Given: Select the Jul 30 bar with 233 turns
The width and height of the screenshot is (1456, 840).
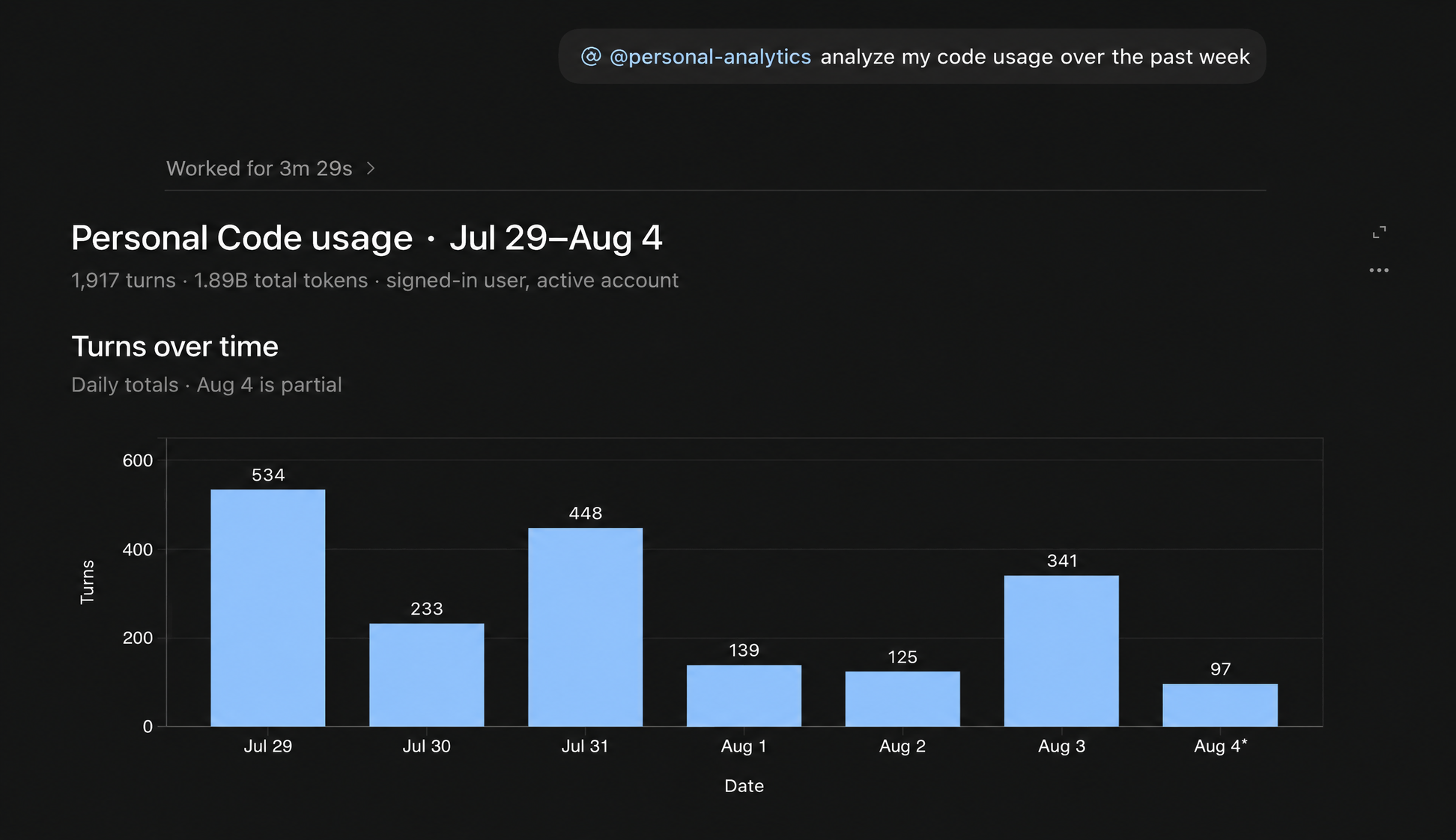Looking at the screenshot, I should point(427,675).
